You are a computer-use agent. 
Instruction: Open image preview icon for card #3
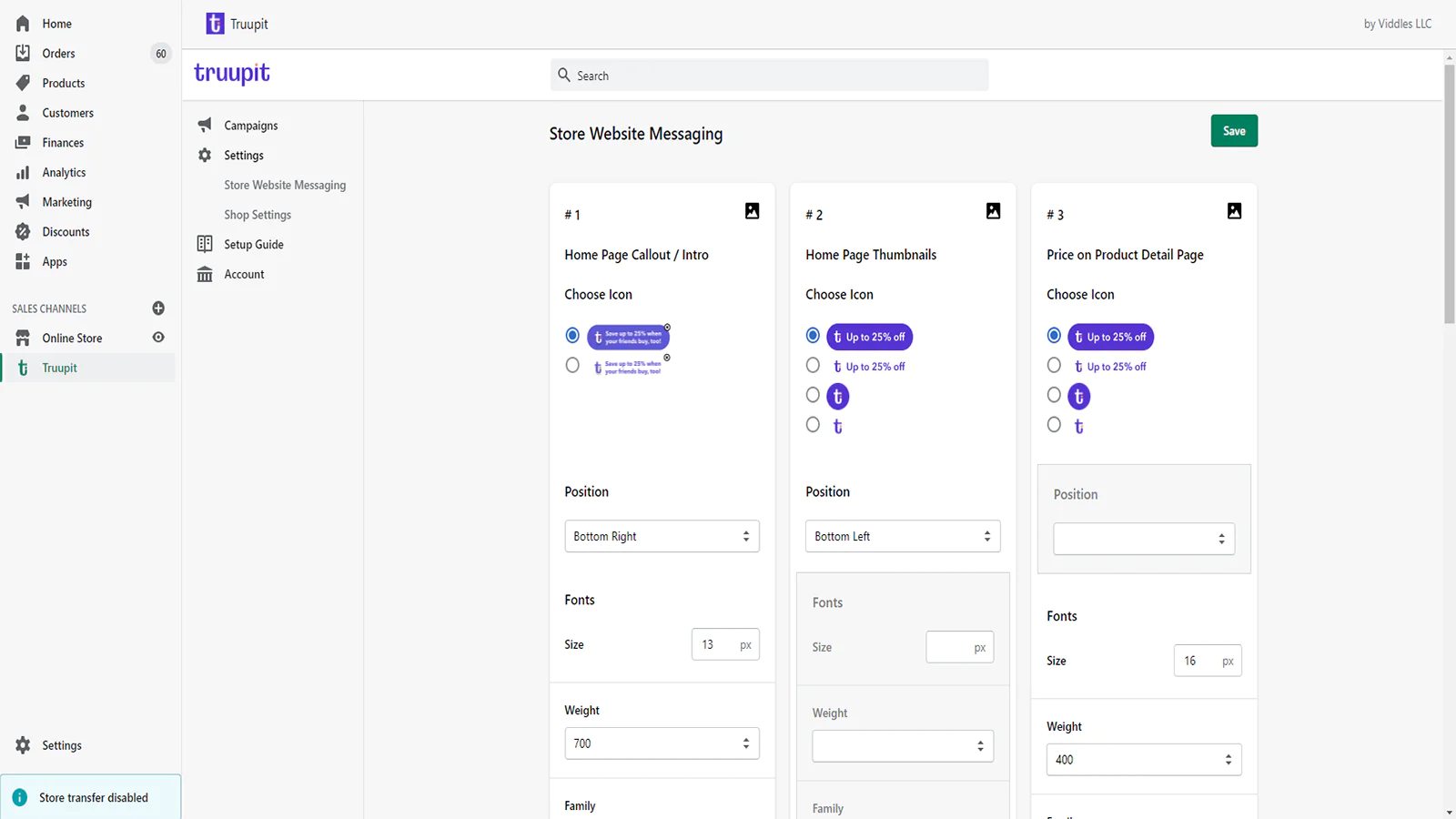(x=1234, y=211)
